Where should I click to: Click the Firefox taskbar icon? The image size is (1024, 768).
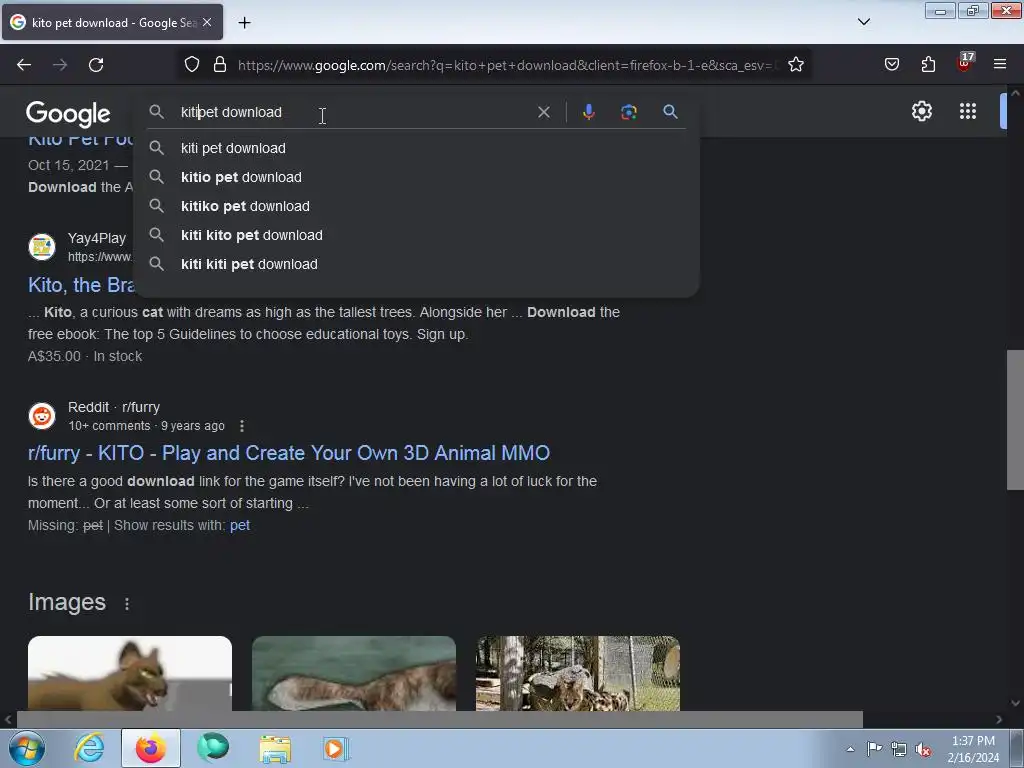[x=151, y=748]
